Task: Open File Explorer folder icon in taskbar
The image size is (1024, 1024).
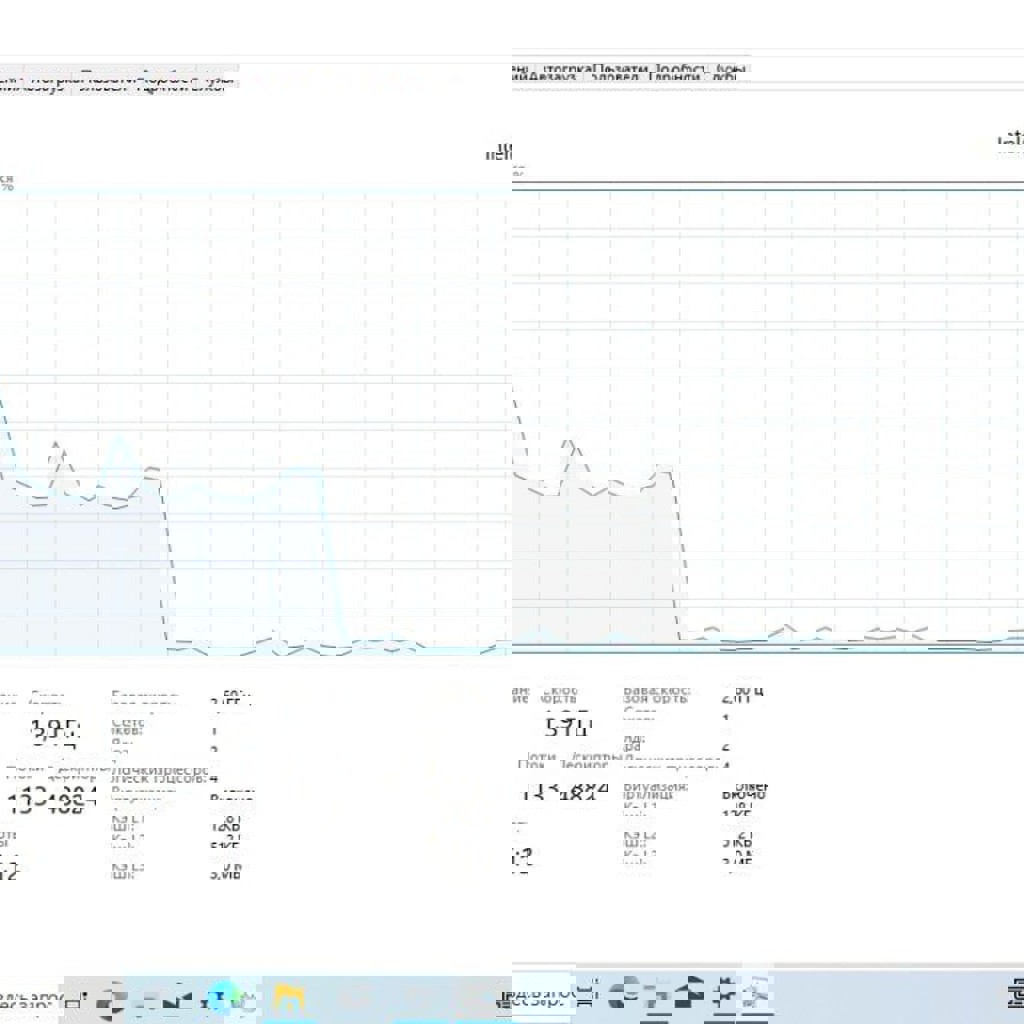Action: (x=289, y=997)
